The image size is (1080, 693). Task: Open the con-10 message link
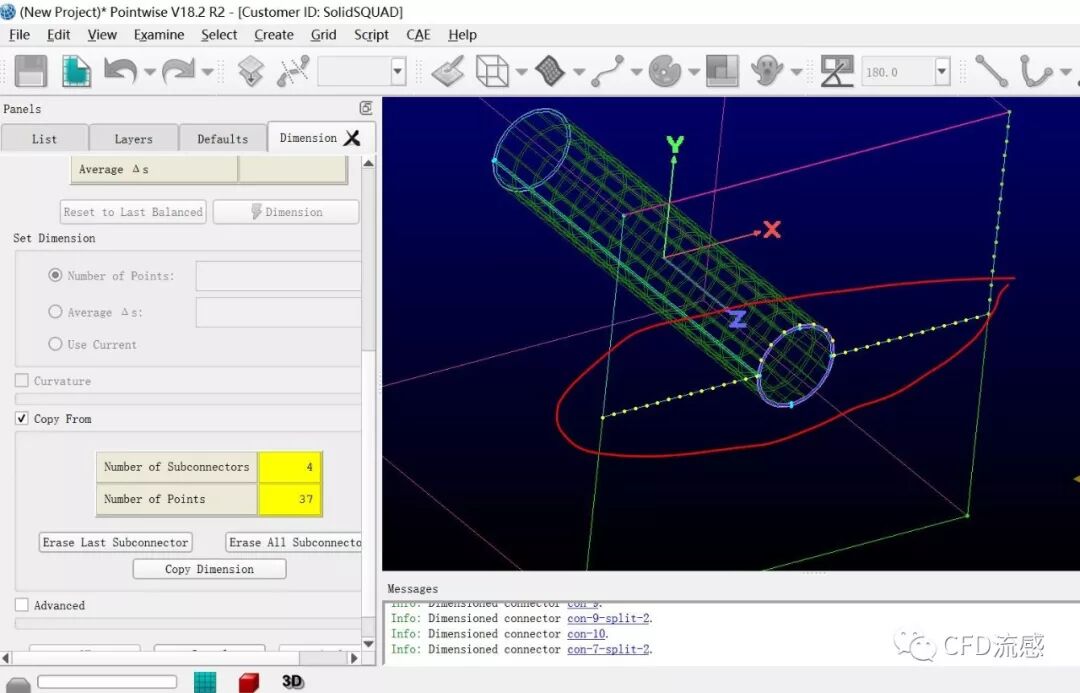tap(586, 633)
